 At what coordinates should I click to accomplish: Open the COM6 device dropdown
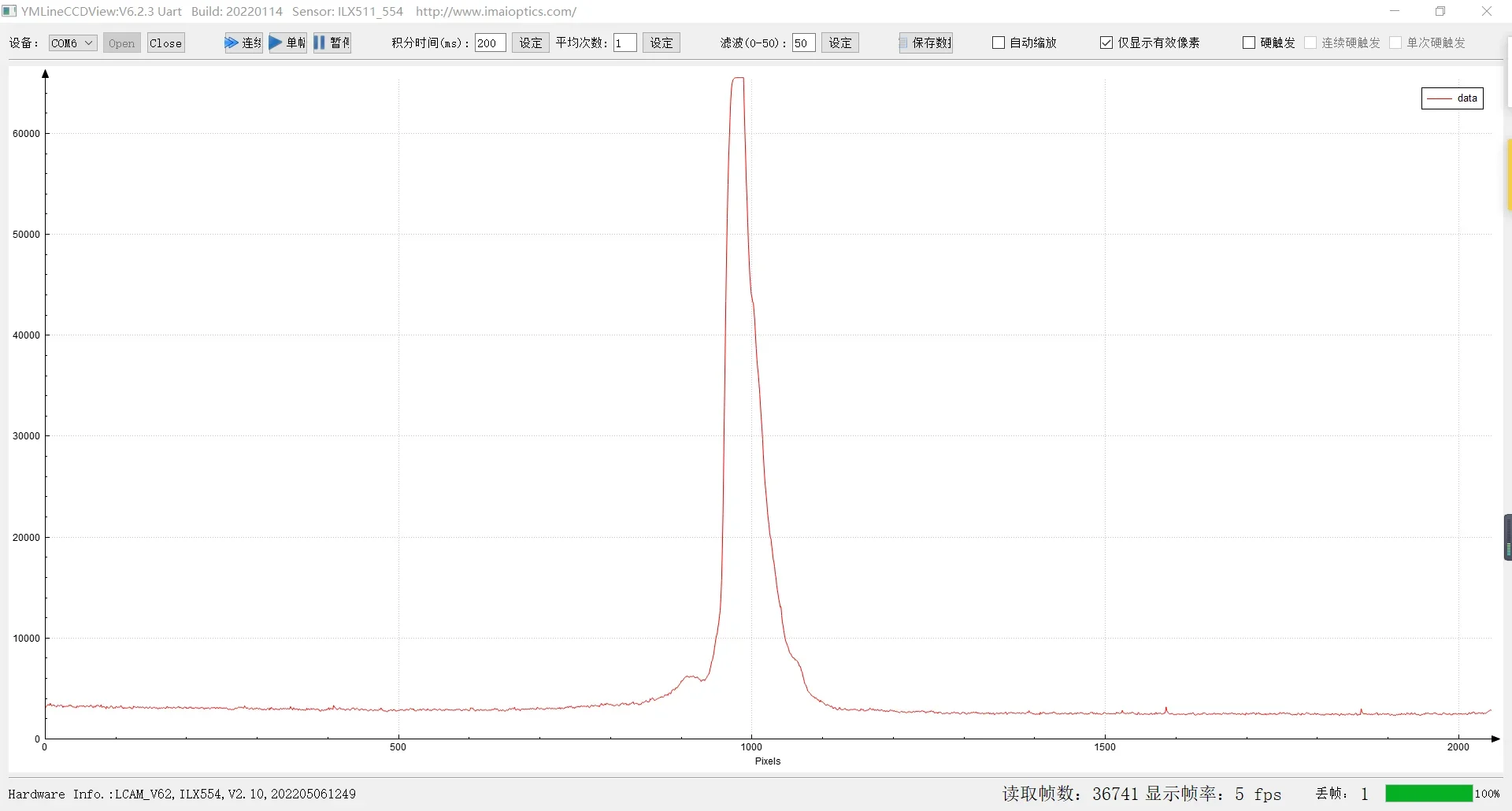pyautogui.click(x=72, y=43)
